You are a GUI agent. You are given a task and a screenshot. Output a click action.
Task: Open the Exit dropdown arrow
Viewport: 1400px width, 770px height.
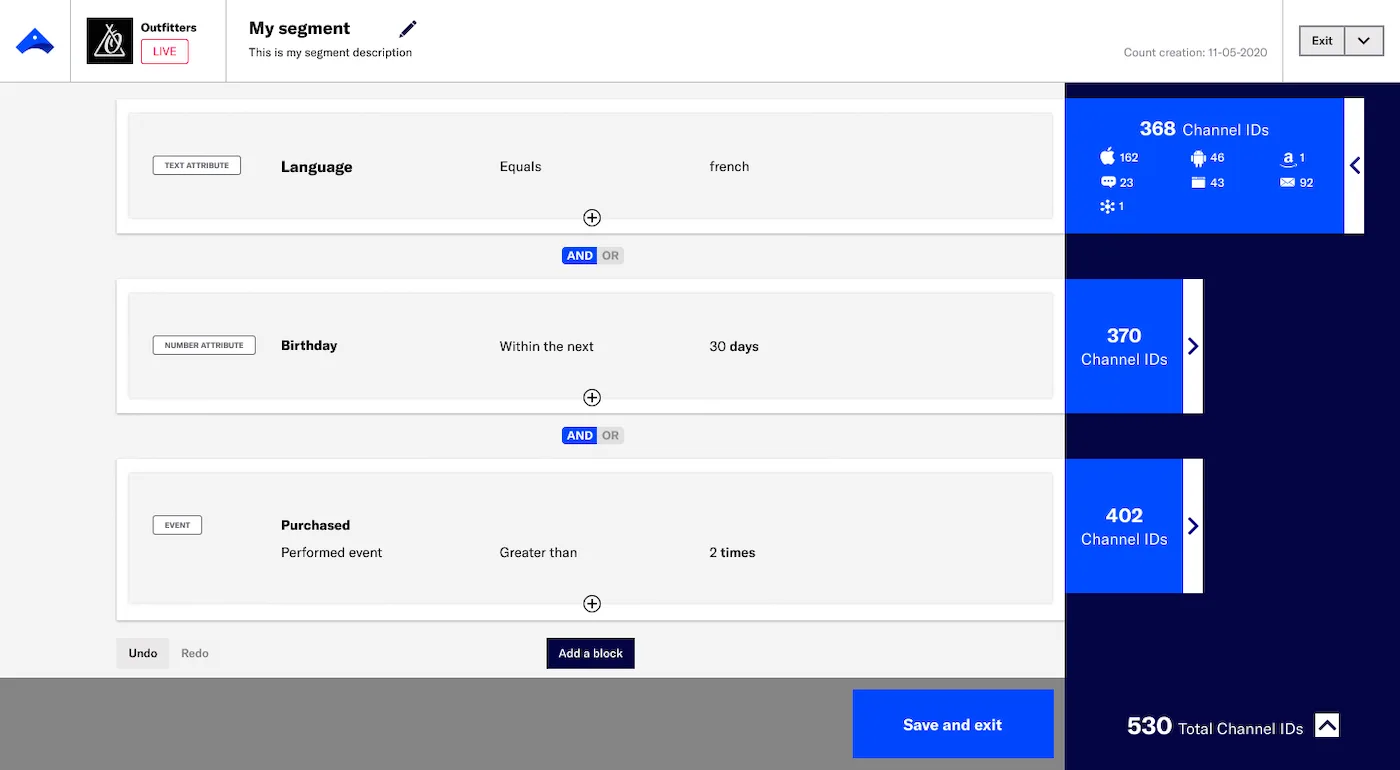1364,41
